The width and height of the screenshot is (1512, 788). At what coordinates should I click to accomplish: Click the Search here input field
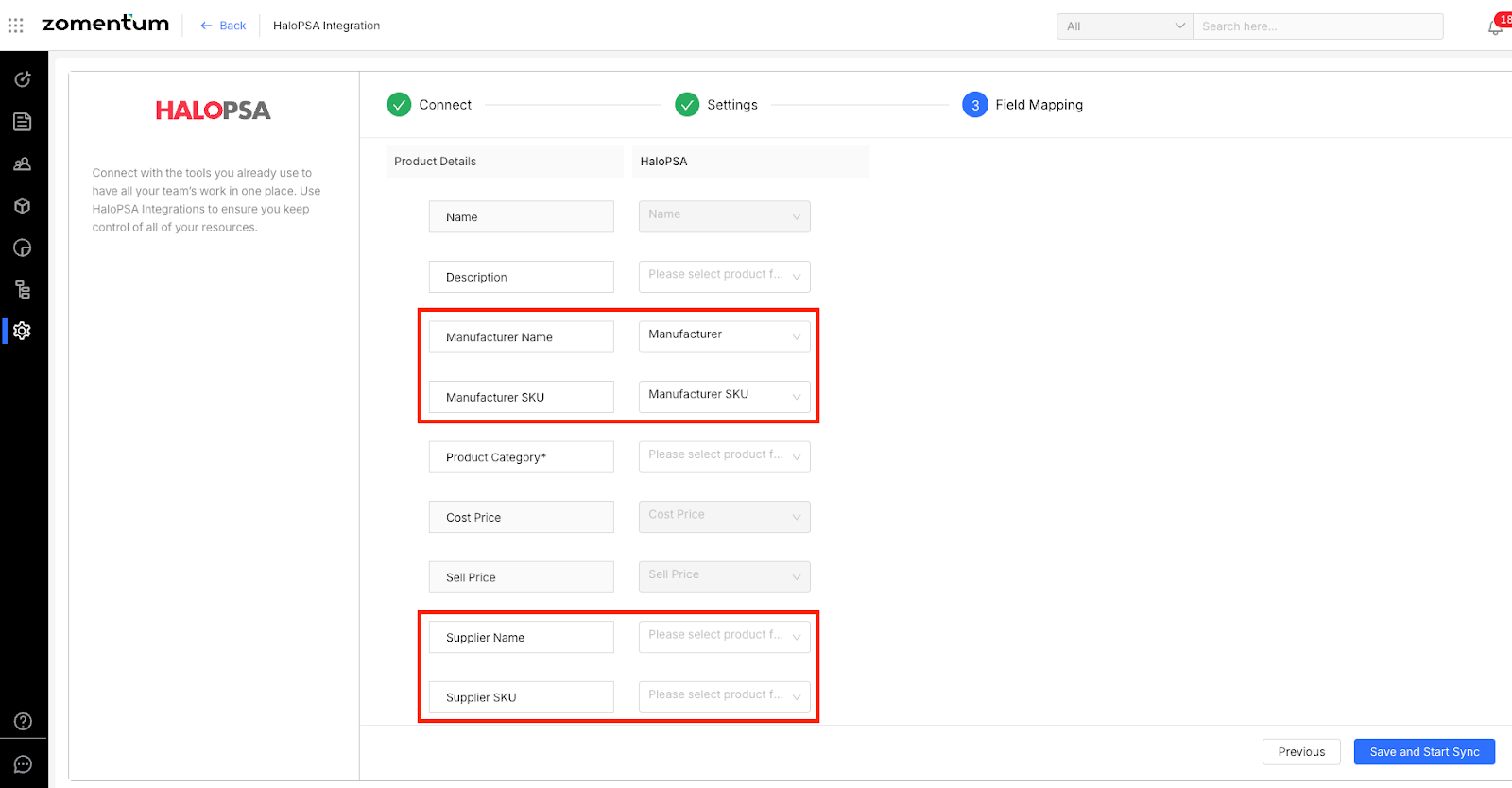tap(1318, 26)
